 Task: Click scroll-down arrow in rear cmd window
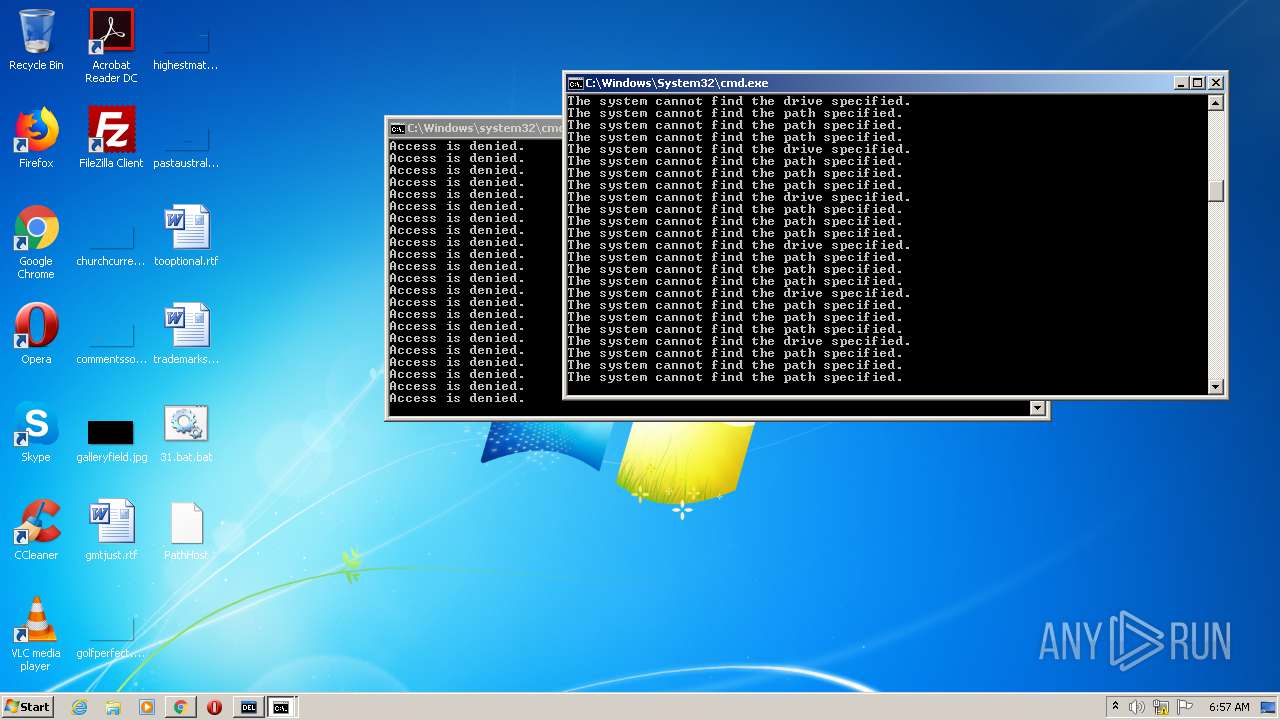[1037, 408]
